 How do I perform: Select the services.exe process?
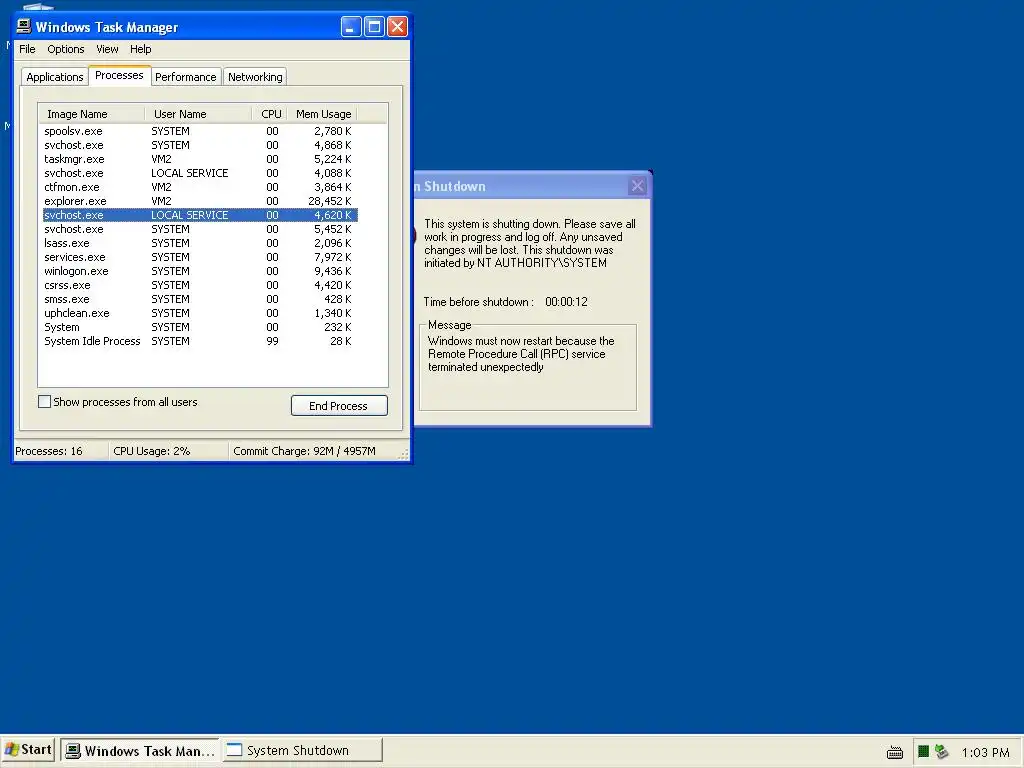(x=200, y=257)
